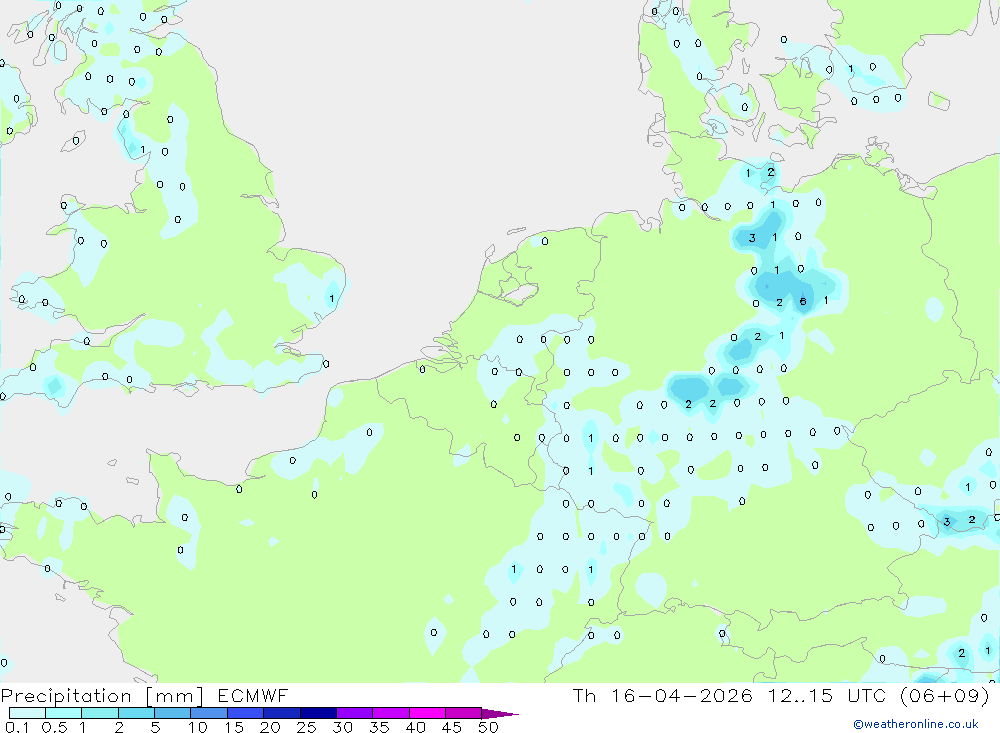Pick the 5–10 mm blue legend swatch
The image size is (1000, 733).
tap(172, 713)
